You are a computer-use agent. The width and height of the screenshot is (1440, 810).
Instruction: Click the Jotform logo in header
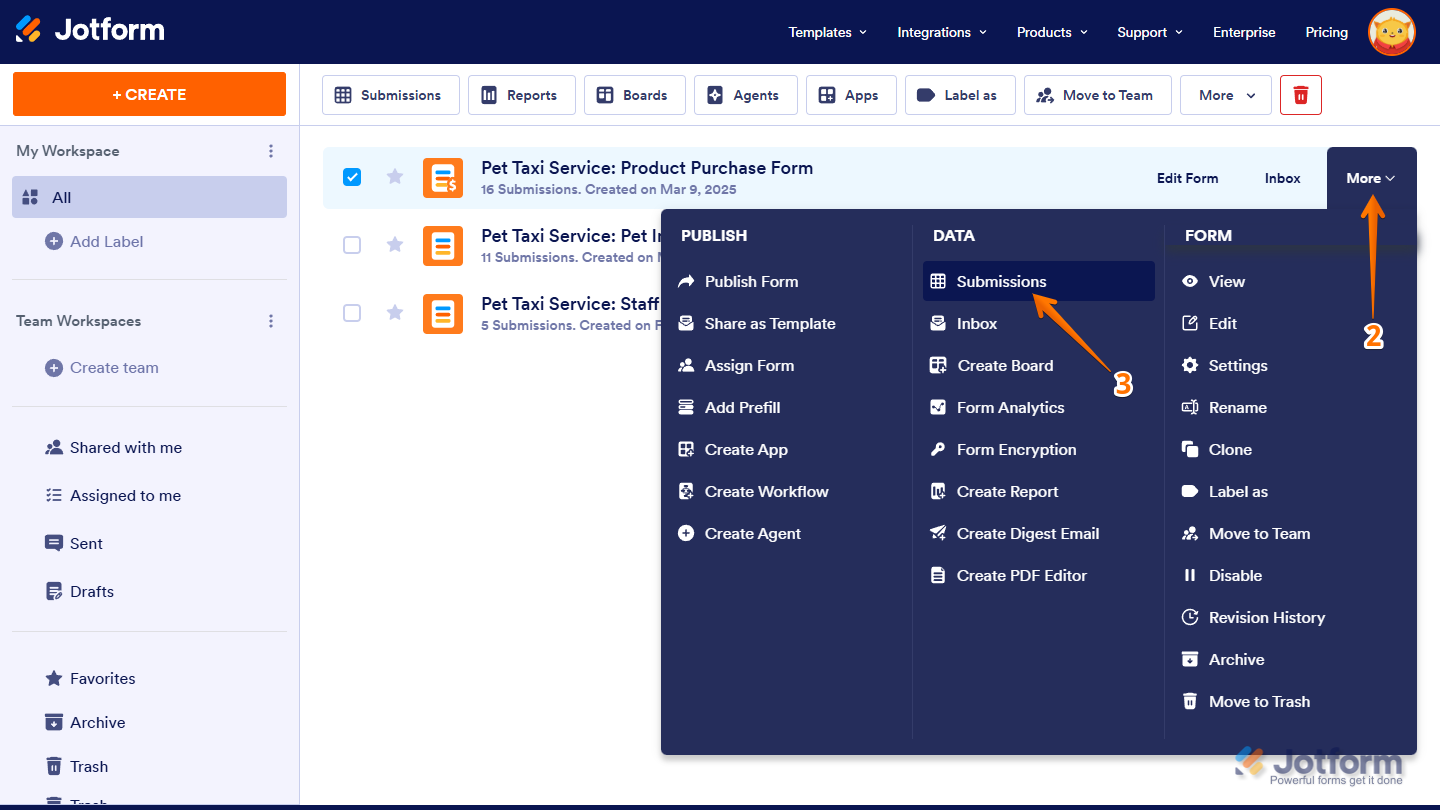click(90, 30)
